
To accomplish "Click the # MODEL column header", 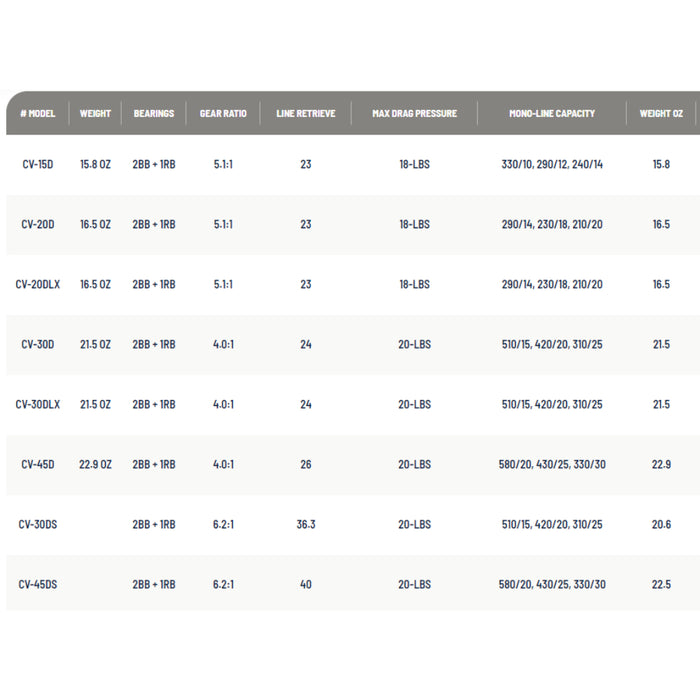I will pos(38,113).
